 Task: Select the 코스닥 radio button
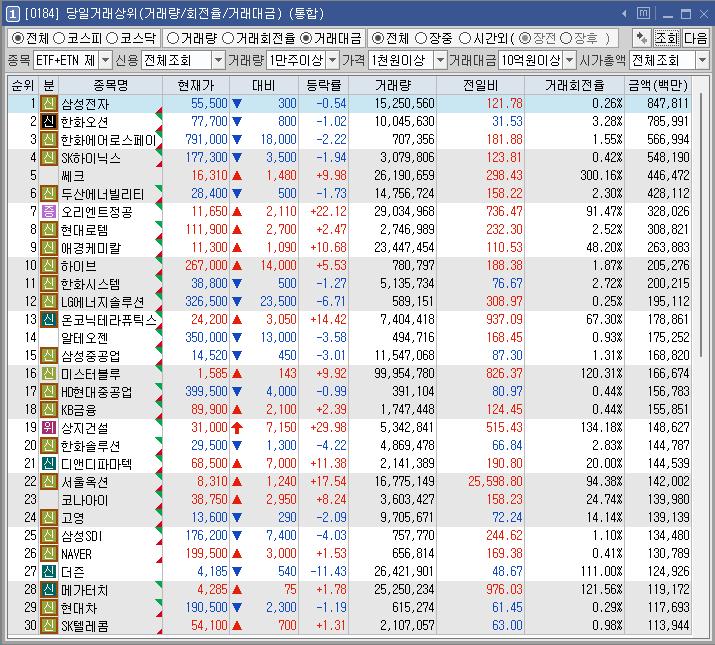point(112,38)
